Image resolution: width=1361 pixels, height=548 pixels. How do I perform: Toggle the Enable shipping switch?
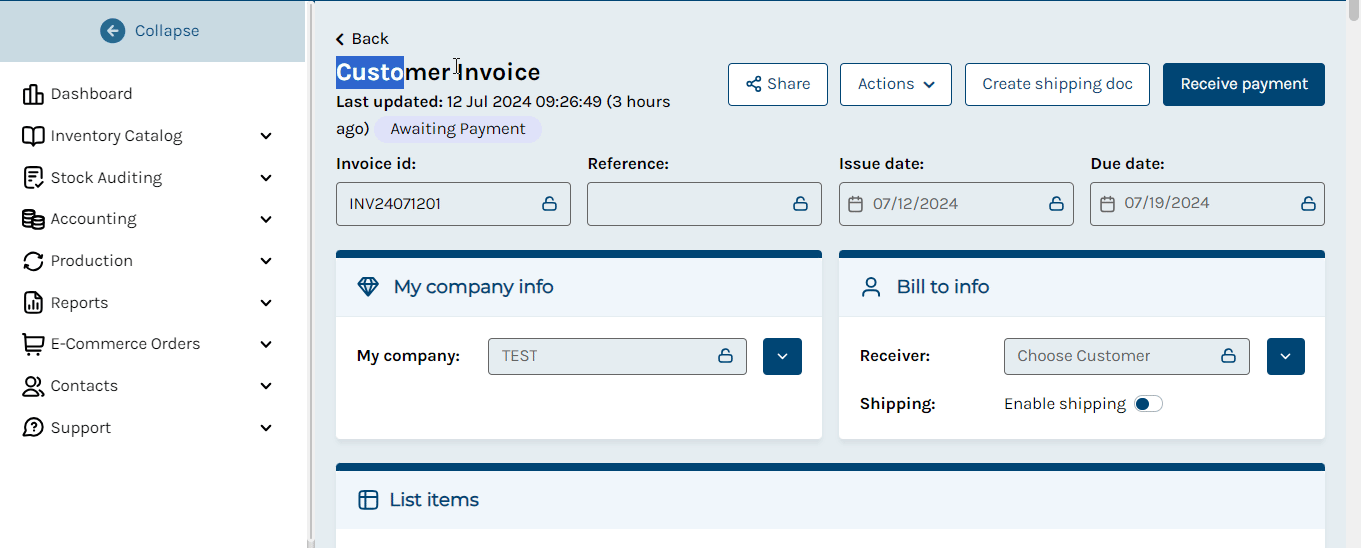pyautogui.click(x=1148, y=404)
